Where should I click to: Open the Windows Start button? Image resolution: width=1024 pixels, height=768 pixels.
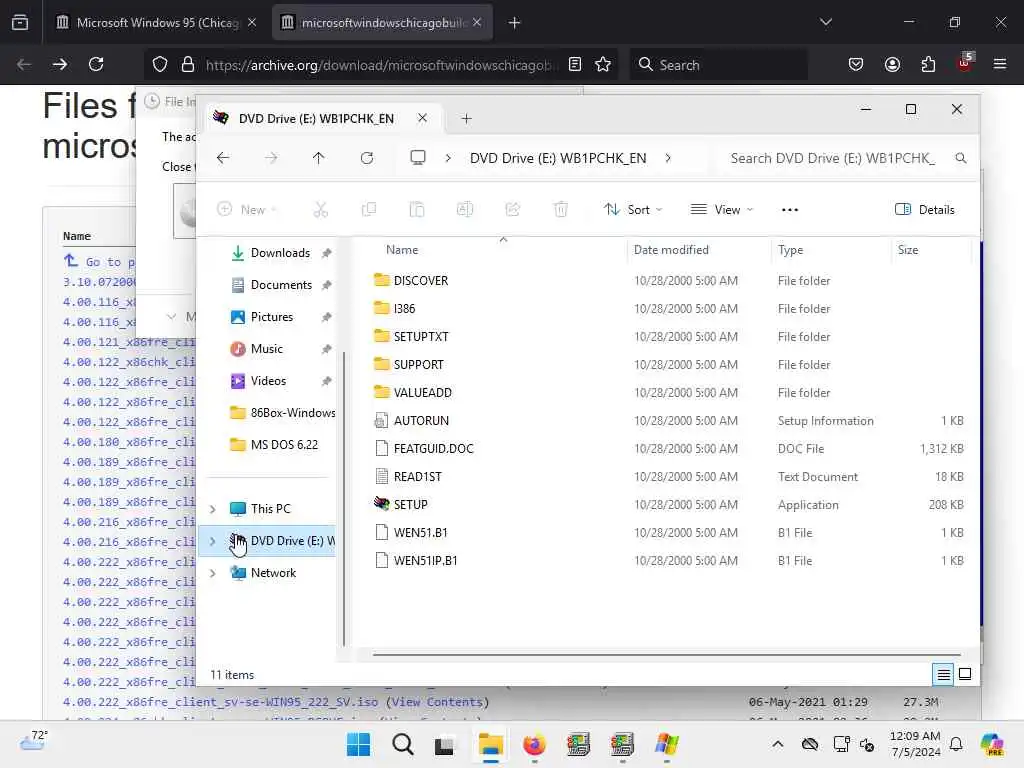[x=359, y=744]
